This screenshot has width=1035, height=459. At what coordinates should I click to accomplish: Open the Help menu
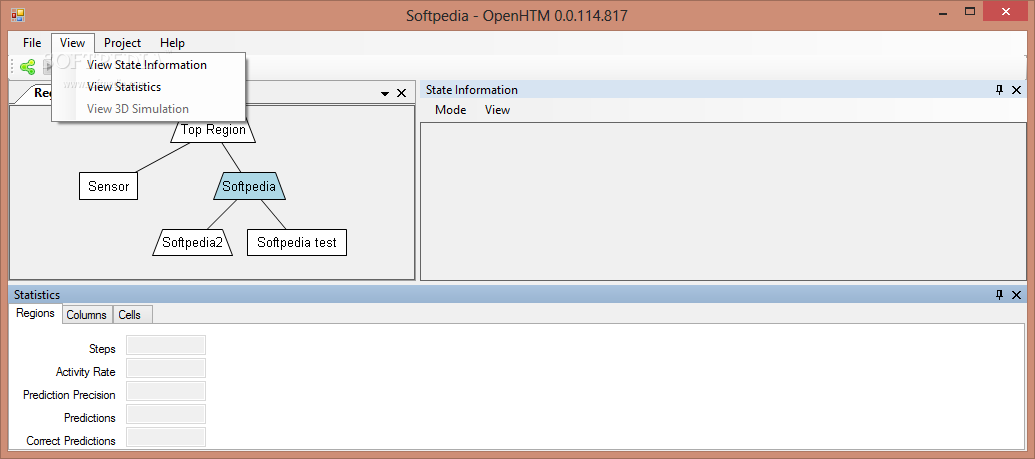172,43
